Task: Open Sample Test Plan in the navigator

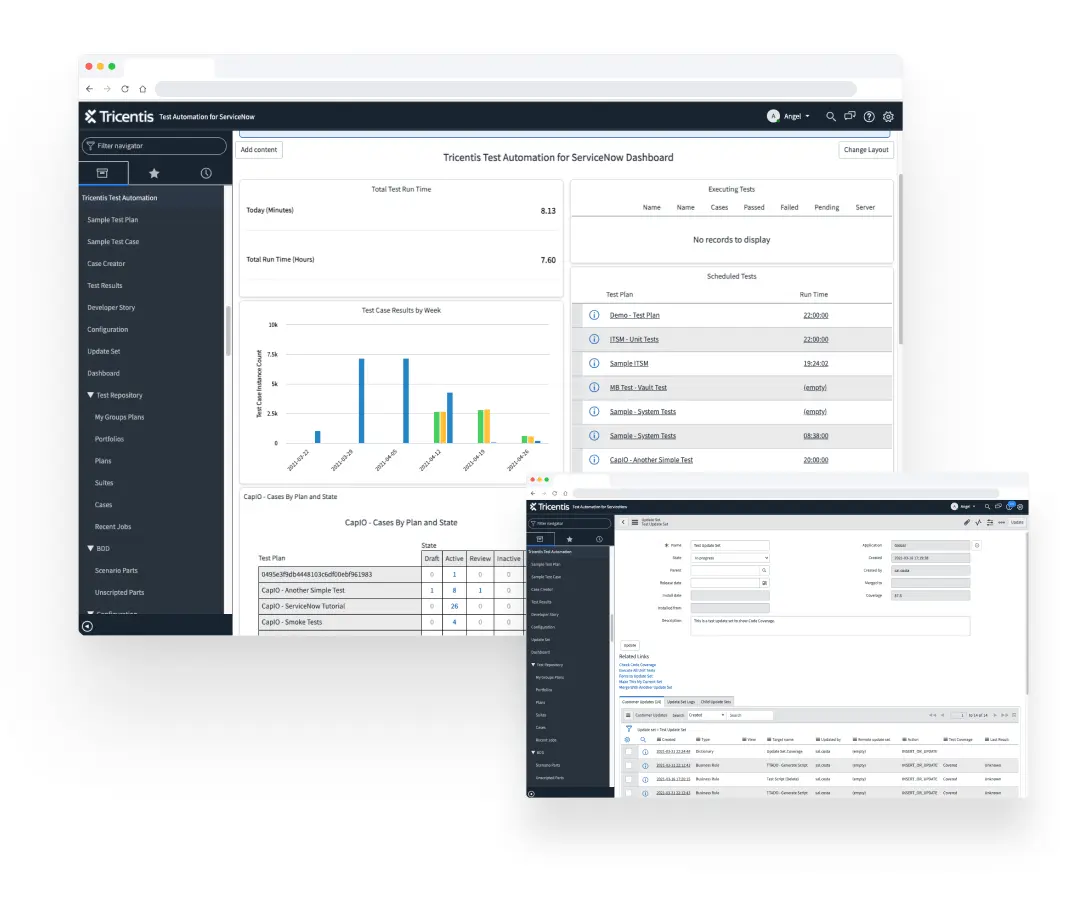Action: click(x=112, y=220)
